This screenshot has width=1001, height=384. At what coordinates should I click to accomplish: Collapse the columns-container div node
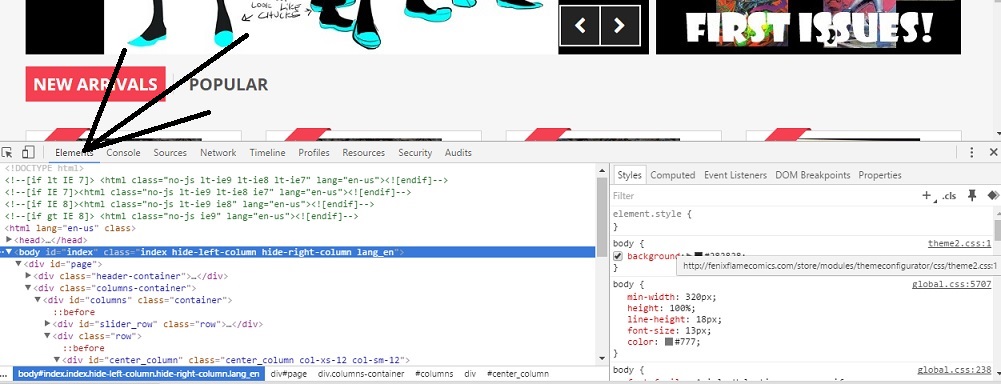point(28,288)
